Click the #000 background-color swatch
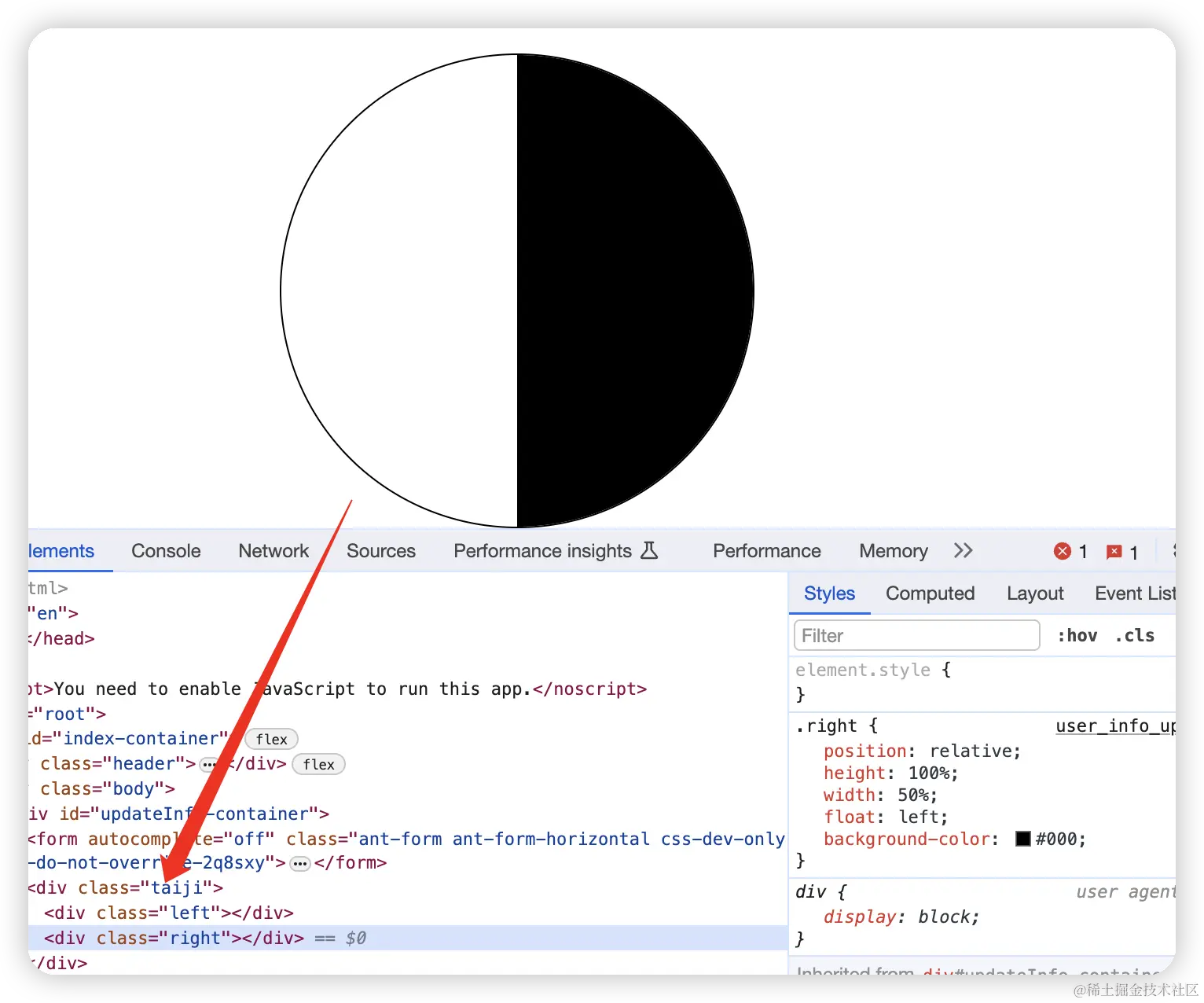 [1023, 839]
